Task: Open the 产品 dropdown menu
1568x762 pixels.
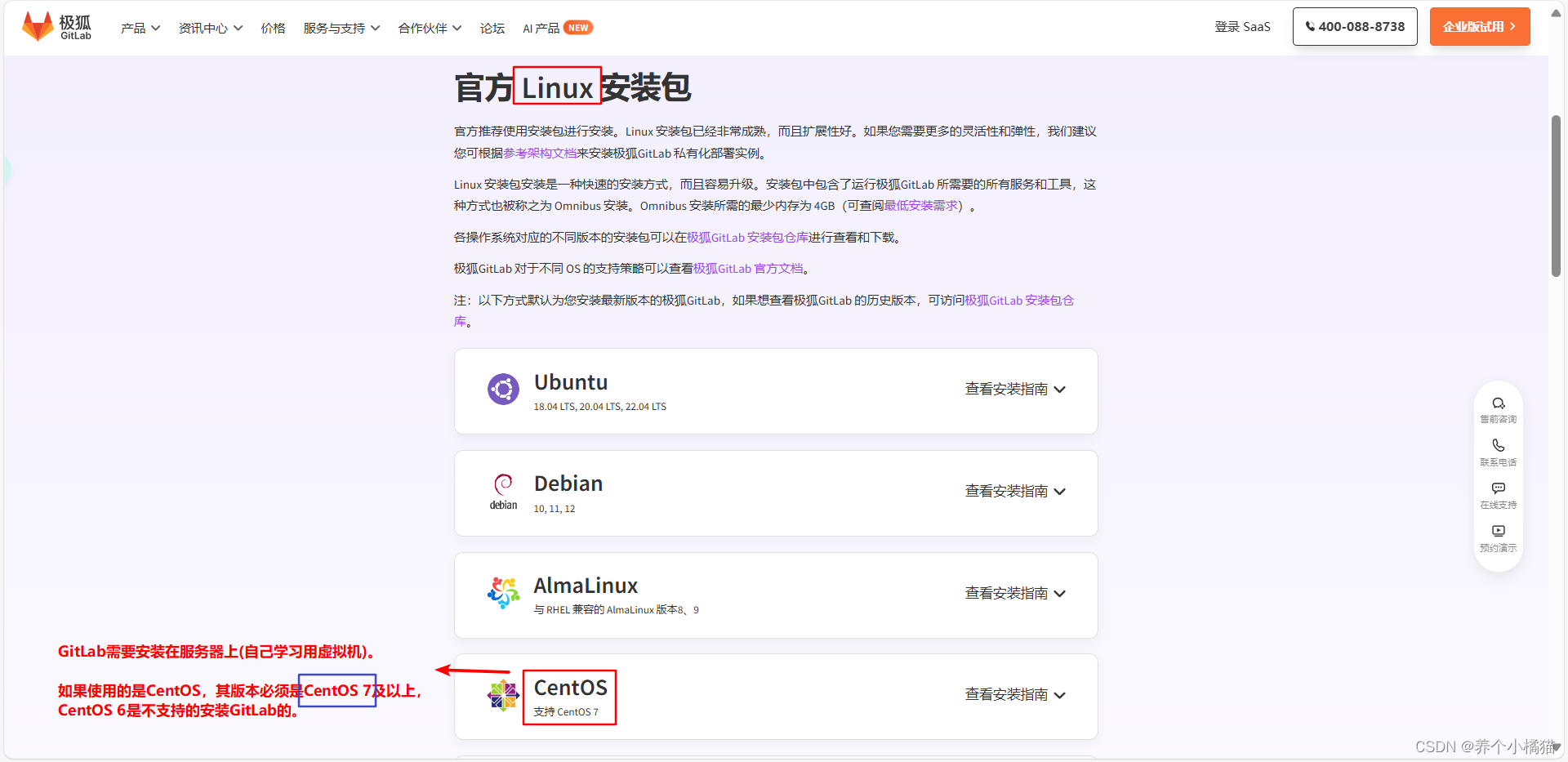Action: pos(140,28)
